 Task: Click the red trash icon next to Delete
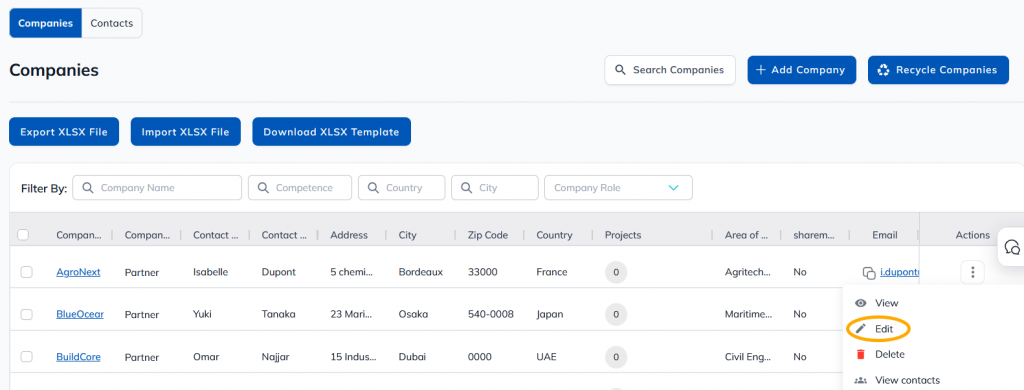[x=861, y=354]
